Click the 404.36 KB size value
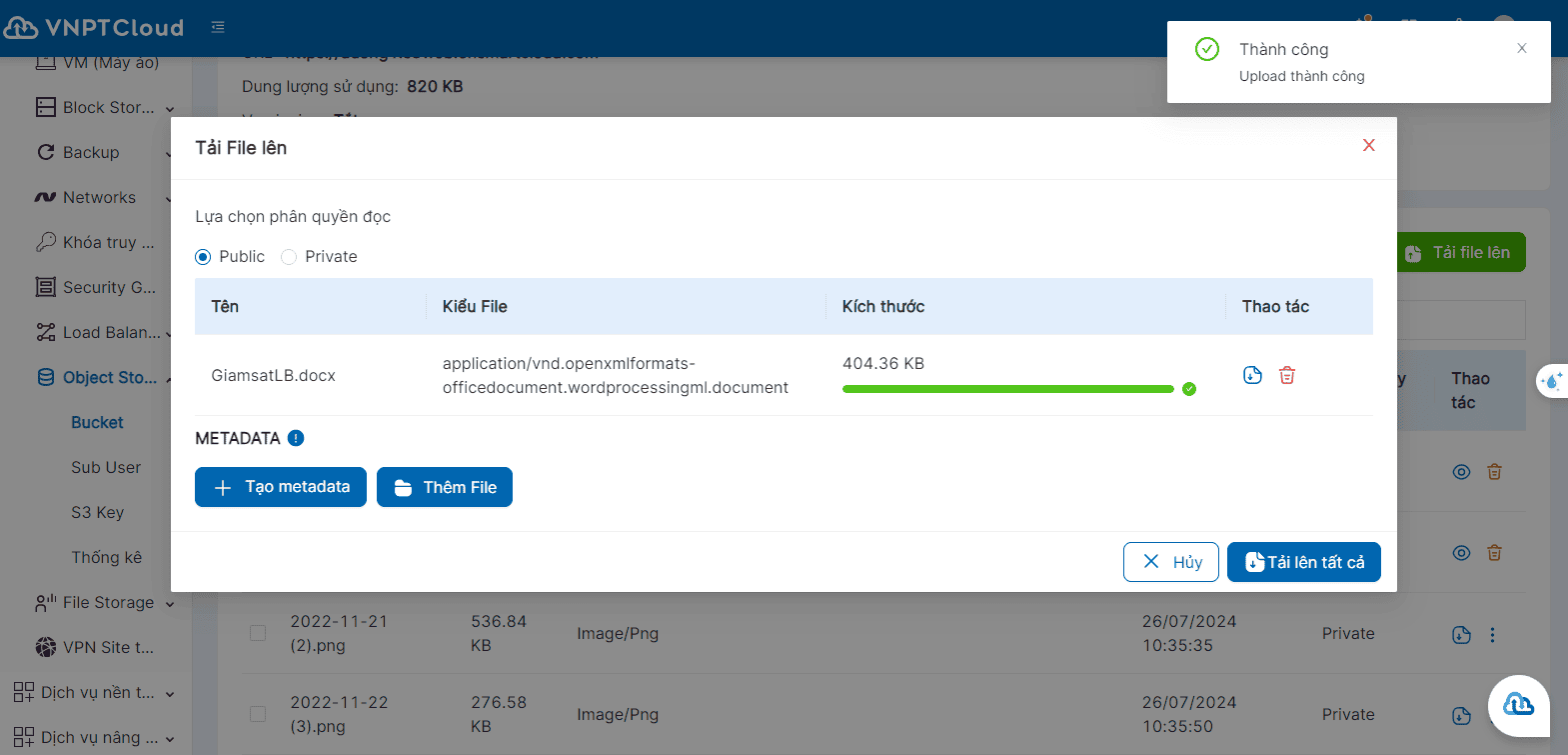Viewport: 1568px width, 755px height. click(883, 363)
